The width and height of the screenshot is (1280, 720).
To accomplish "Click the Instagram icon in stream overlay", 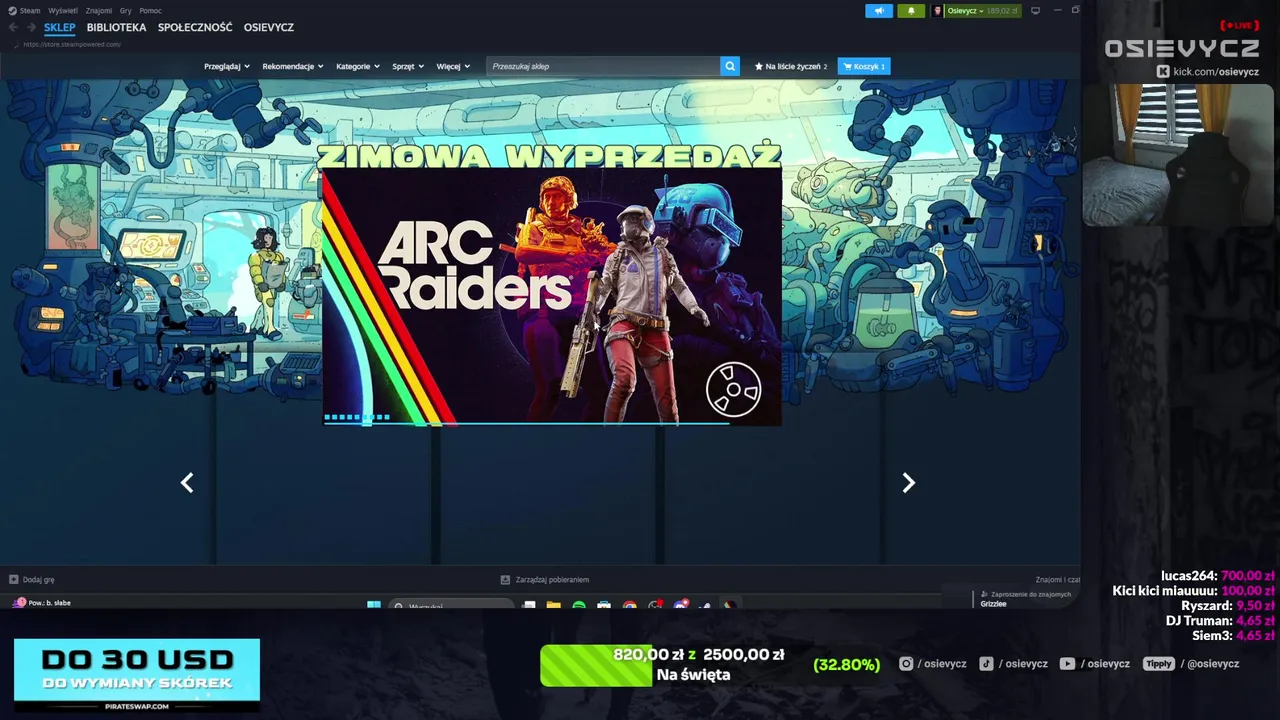I will click(906, 663).
